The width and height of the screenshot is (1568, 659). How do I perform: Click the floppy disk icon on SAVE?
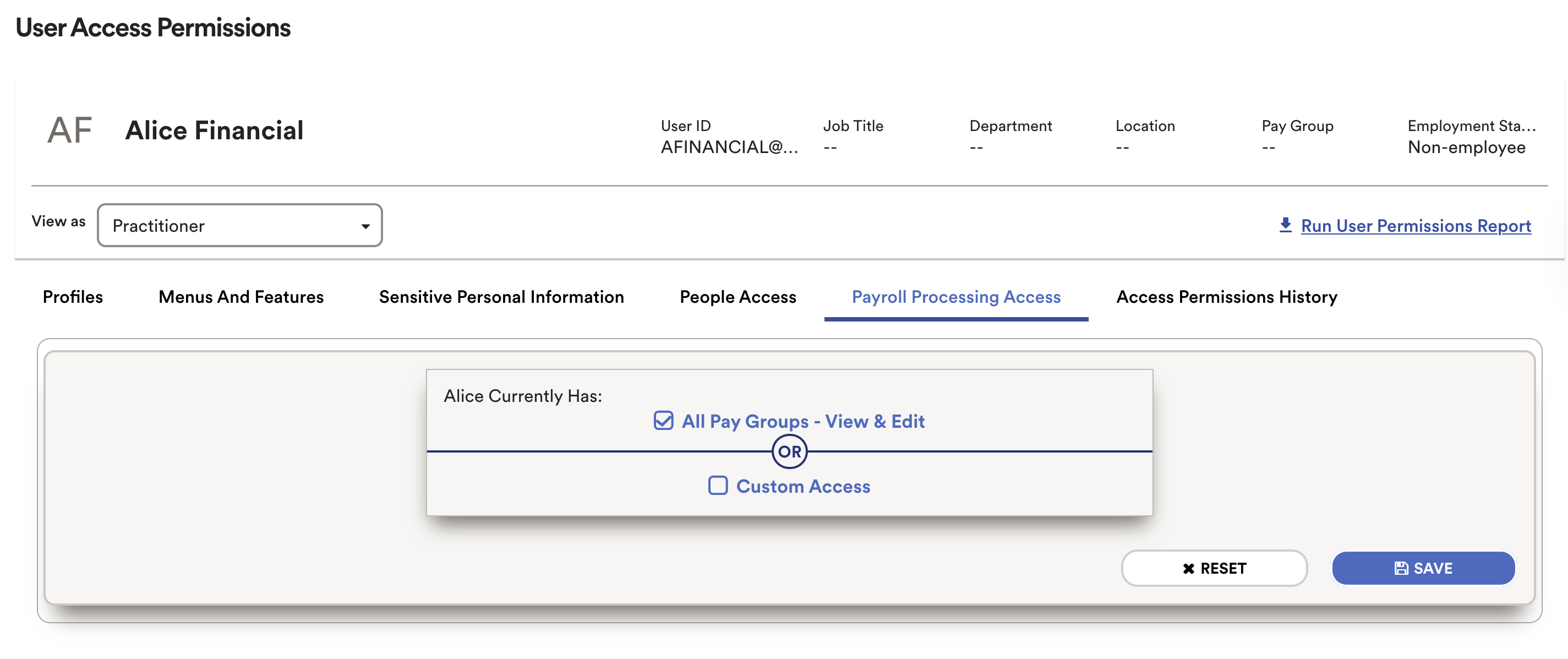point(1401,568)
